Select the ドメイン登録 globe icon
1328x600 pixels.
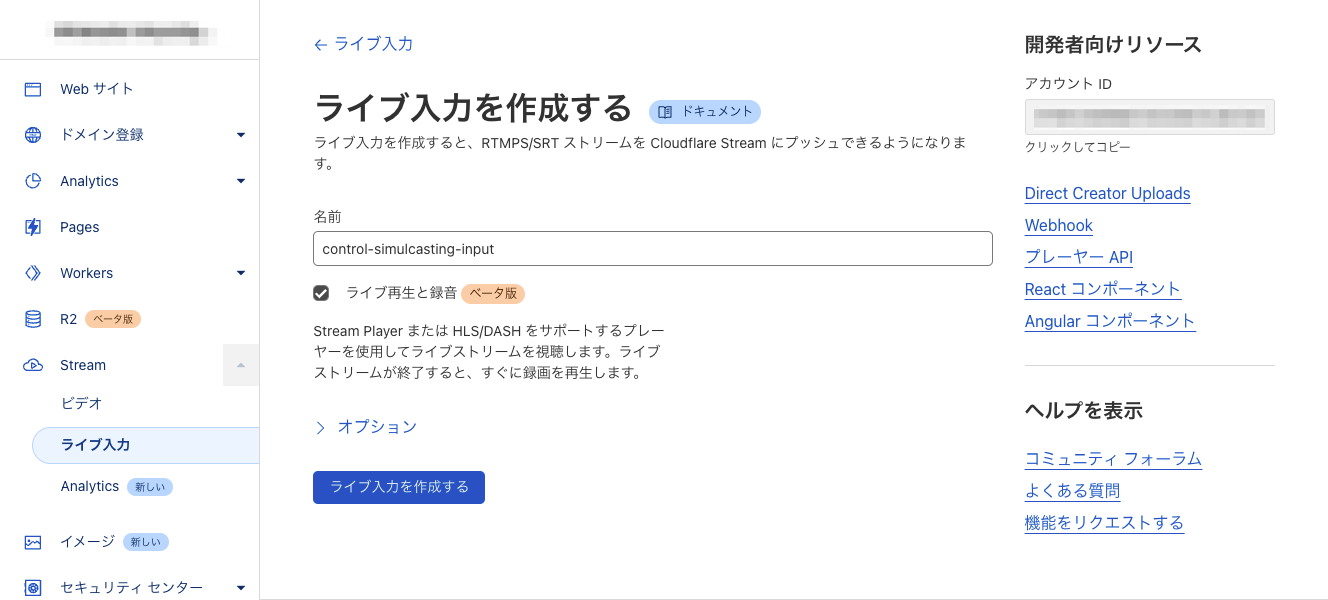tap(32, 134)
